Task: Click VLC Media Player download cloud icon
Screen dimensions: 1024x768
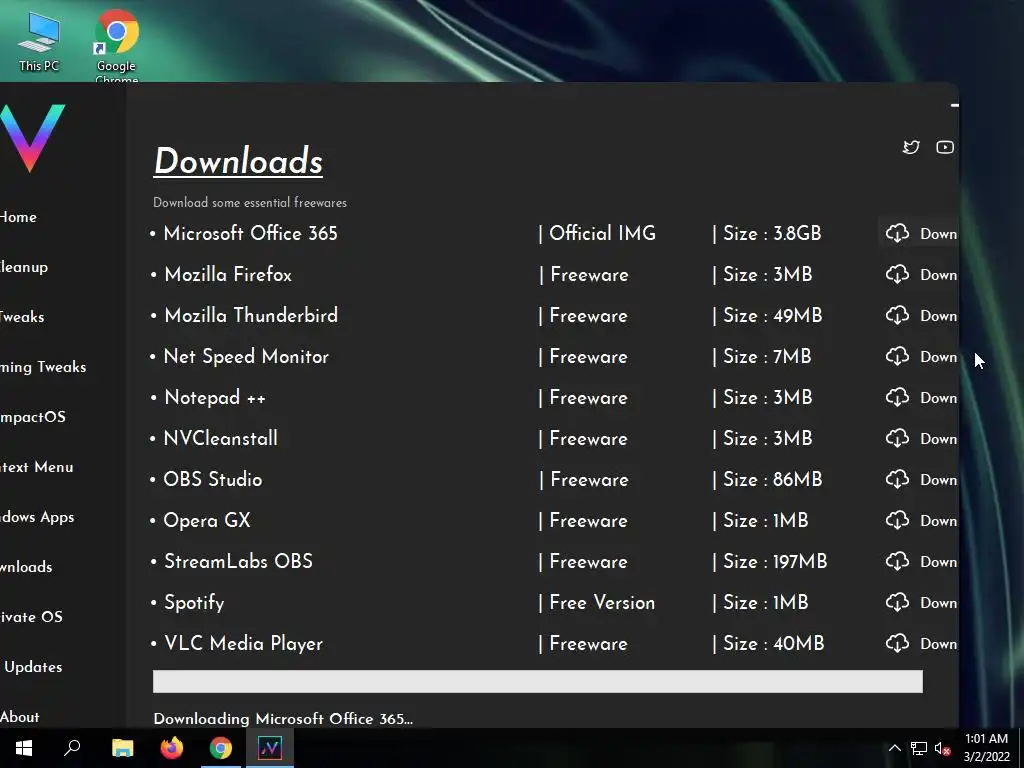Action: (897, 643)
